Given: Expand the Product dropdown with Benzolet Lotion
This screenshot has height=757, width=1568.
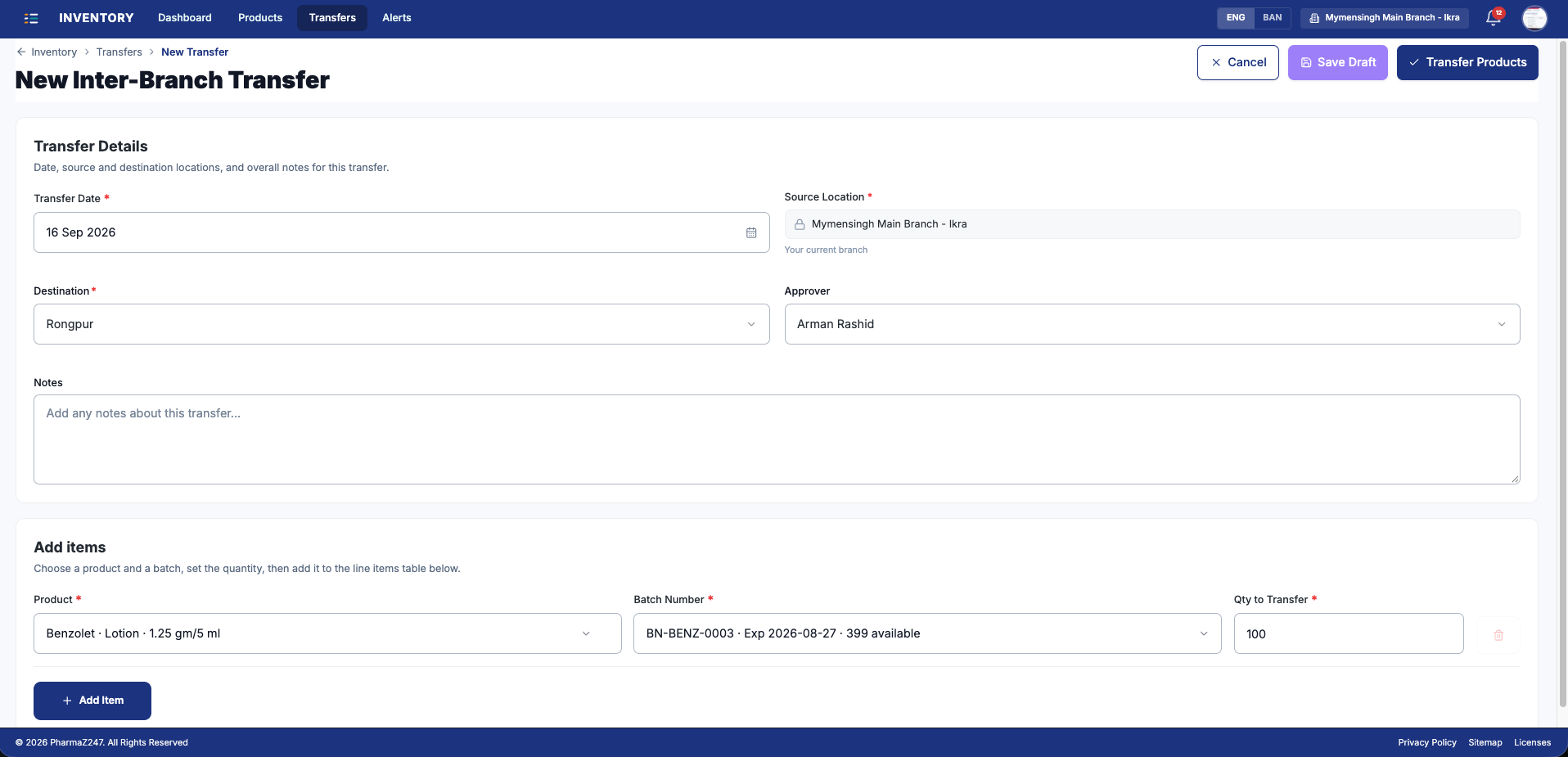Looking at the screenshot, I should [327, 633].
